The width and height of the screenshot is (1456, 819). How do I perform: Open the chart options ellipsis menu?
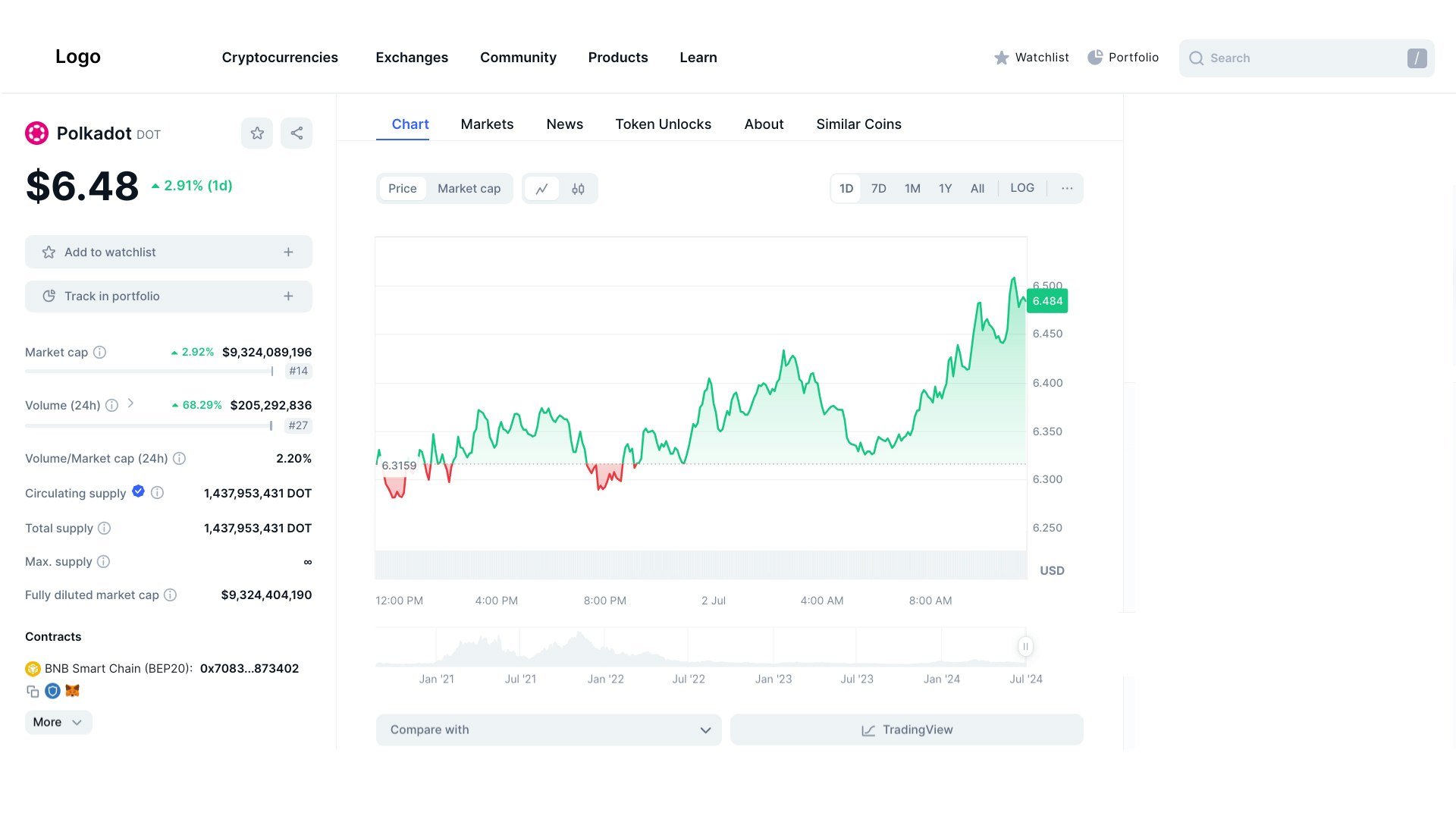point(1067,188)
